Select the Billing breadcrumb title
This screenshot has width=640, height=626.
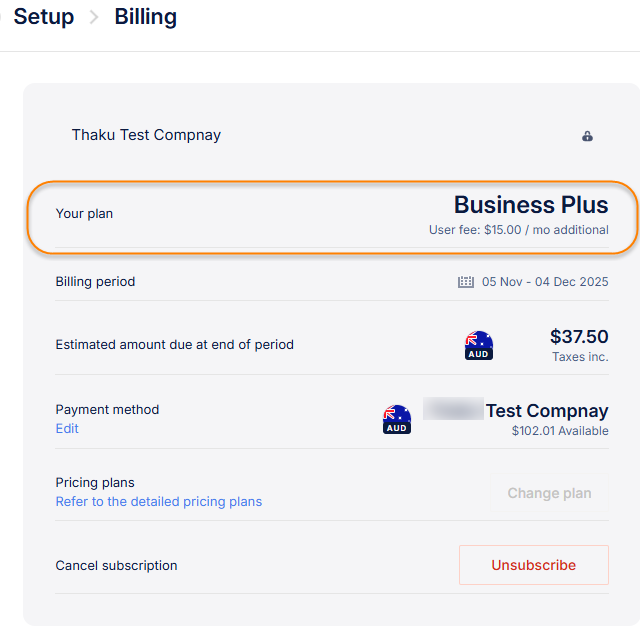pyautogui.click(x=146, y=17)
